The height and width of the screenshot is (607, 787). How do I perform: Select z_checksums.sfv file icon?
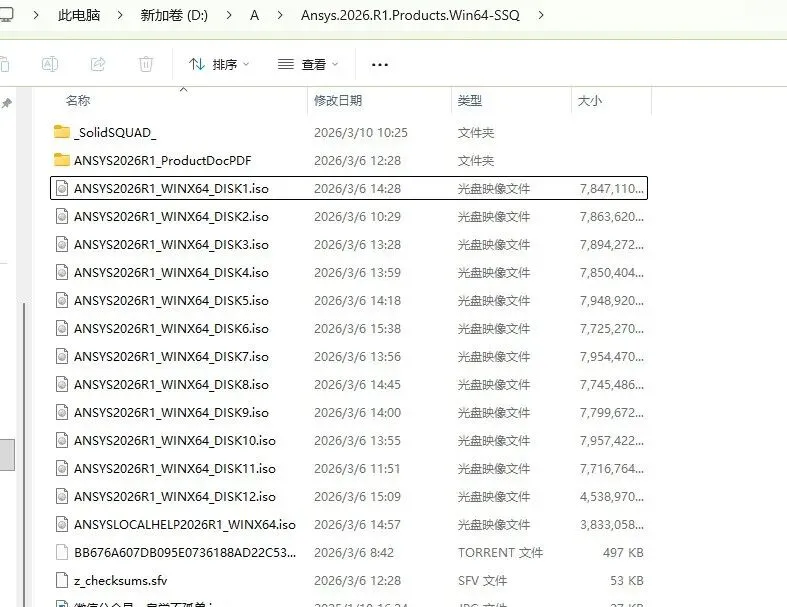(x=62, y=580)
